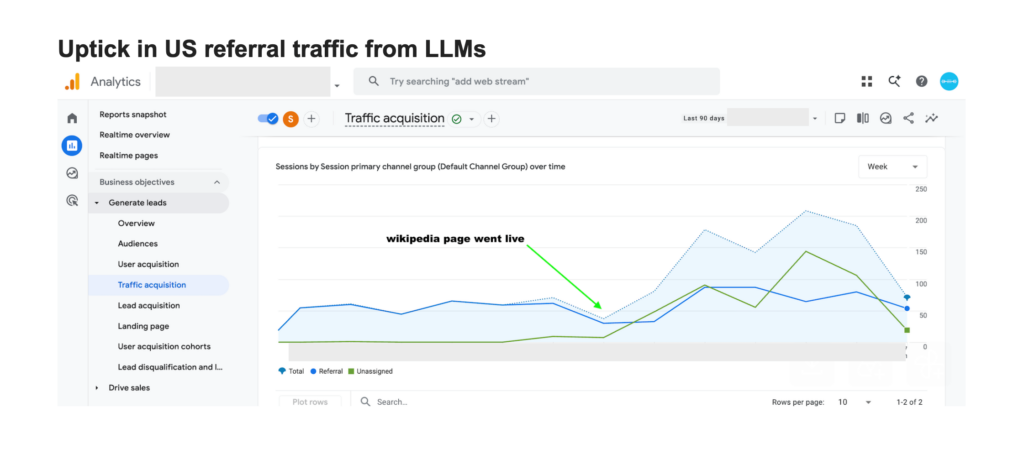Open the Insights trend sparkle icon

[x=931, y=118]
